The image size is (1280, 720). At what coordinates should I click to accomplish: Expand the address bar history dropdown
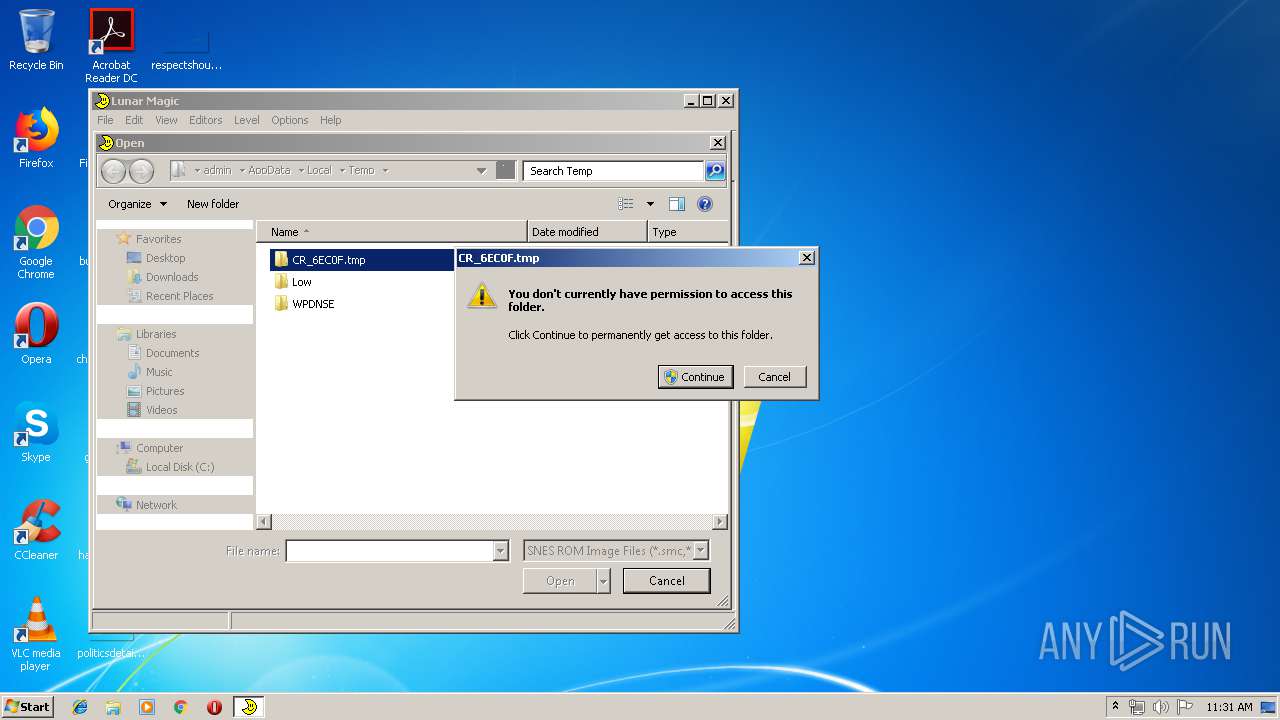(481, 171)
